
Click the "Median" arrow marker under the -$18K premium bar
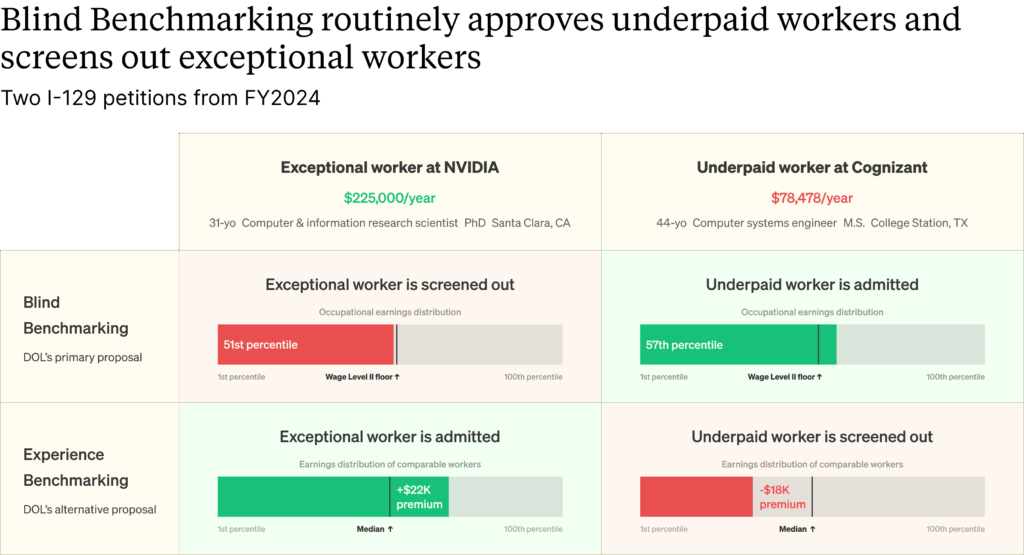coord(797,529)
